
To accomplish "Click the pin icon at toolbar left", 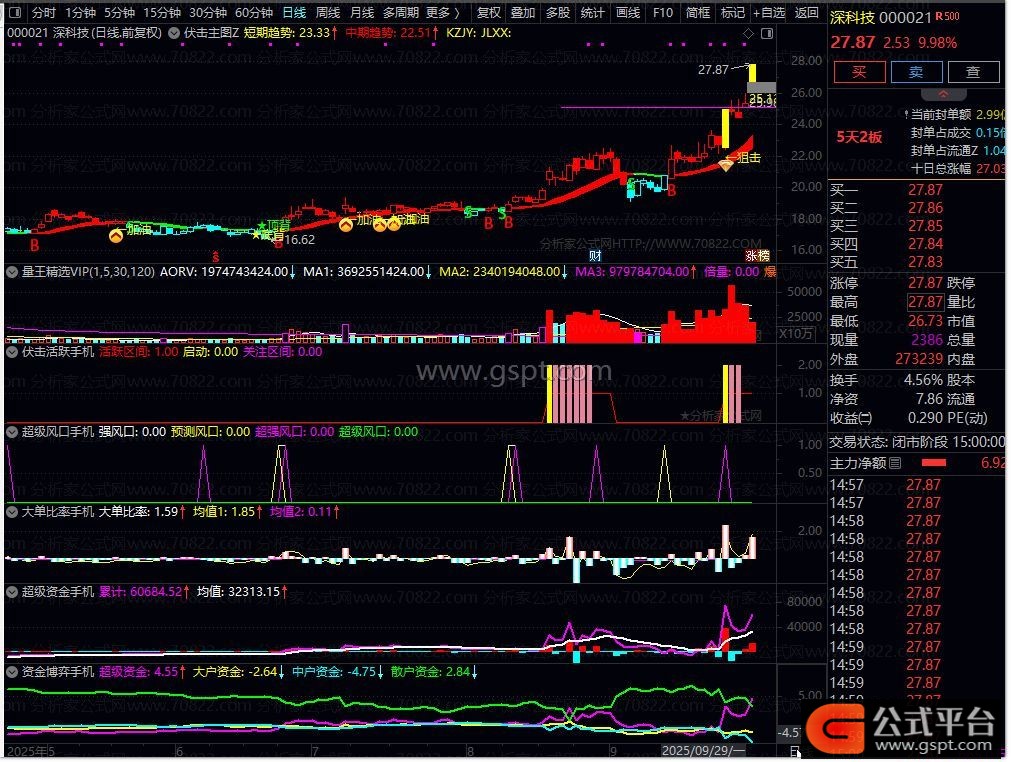I will [14, 13].
